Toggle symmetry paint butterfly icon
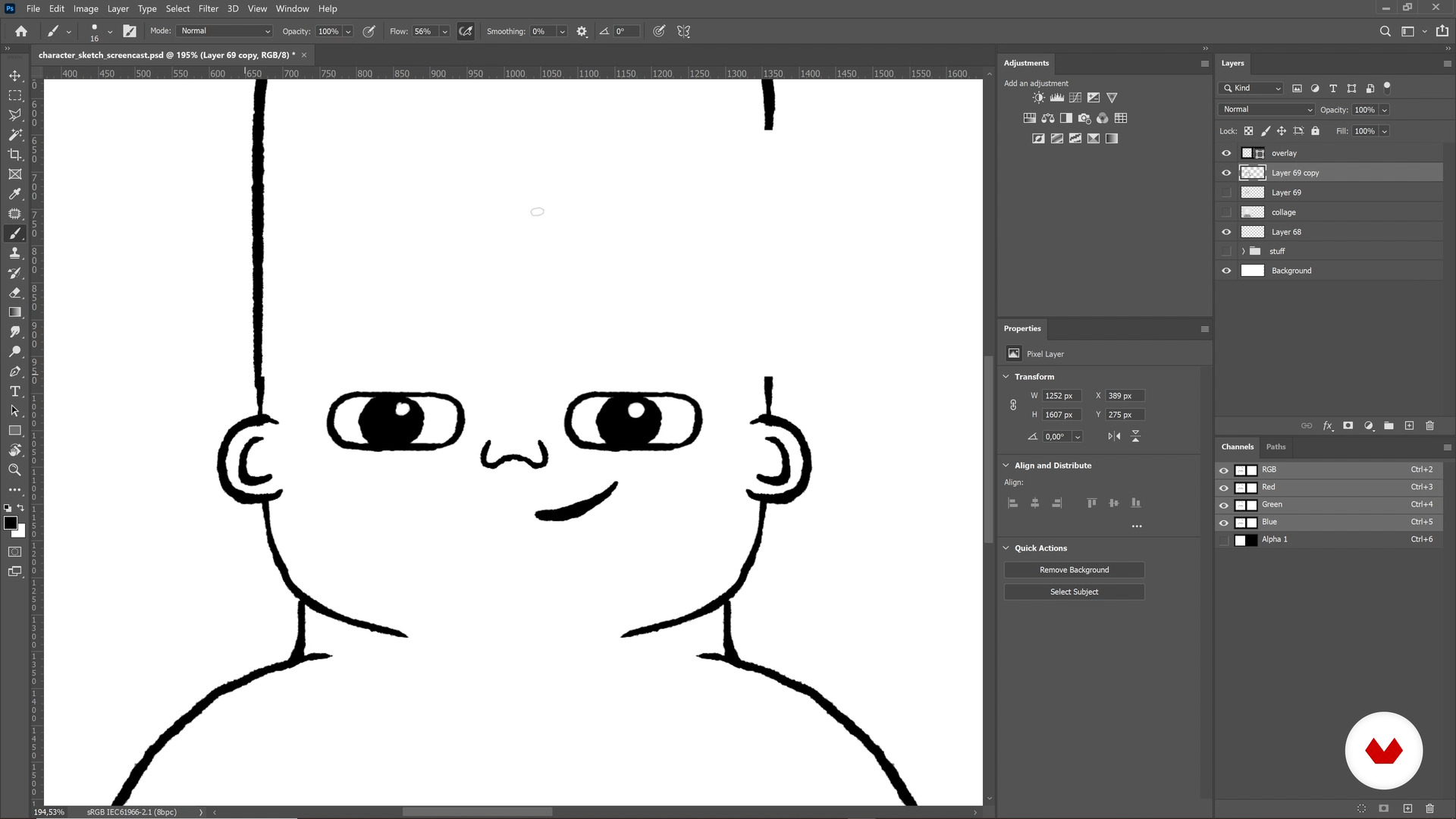Image resolution: width=1456 pixels, height=819 pixels. coord(683,31)
